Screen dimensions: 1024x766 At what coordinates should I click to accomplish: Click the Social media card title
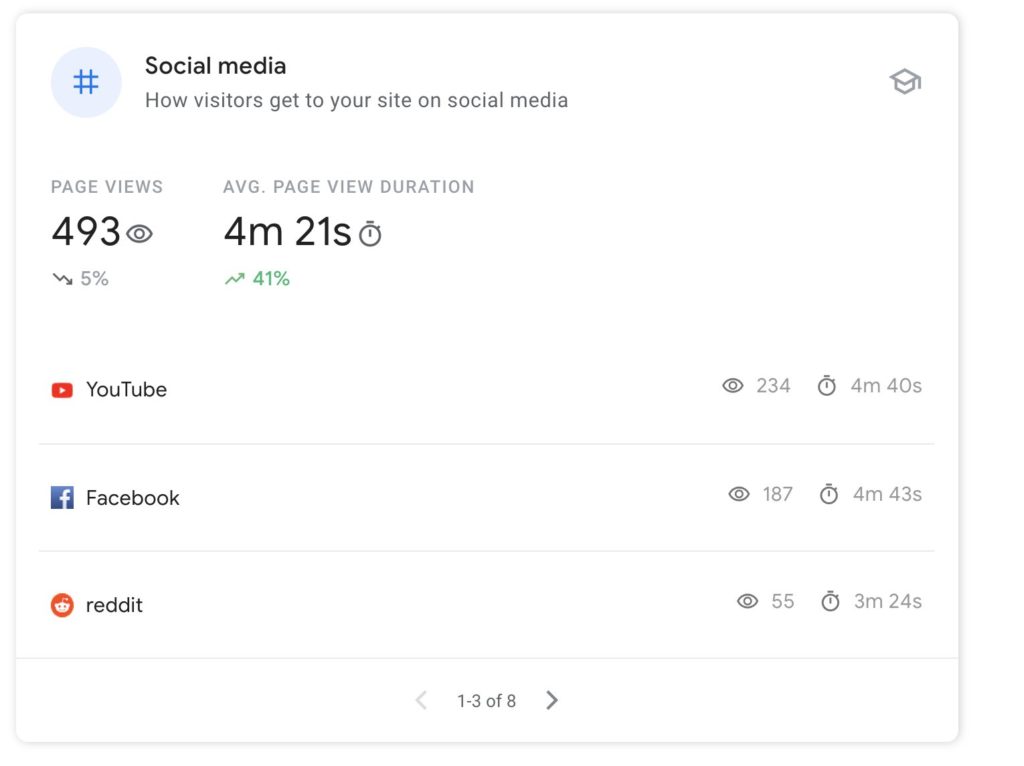click(x=216, y=66)
